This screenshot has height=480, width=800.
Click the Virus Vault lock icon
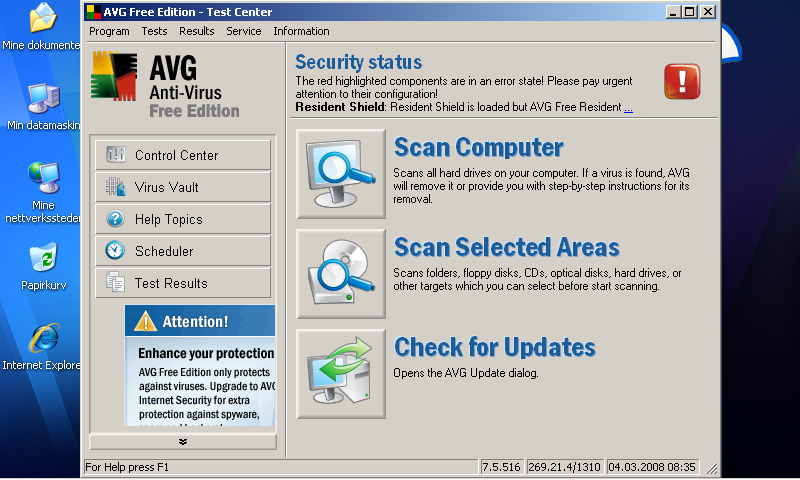116,187
